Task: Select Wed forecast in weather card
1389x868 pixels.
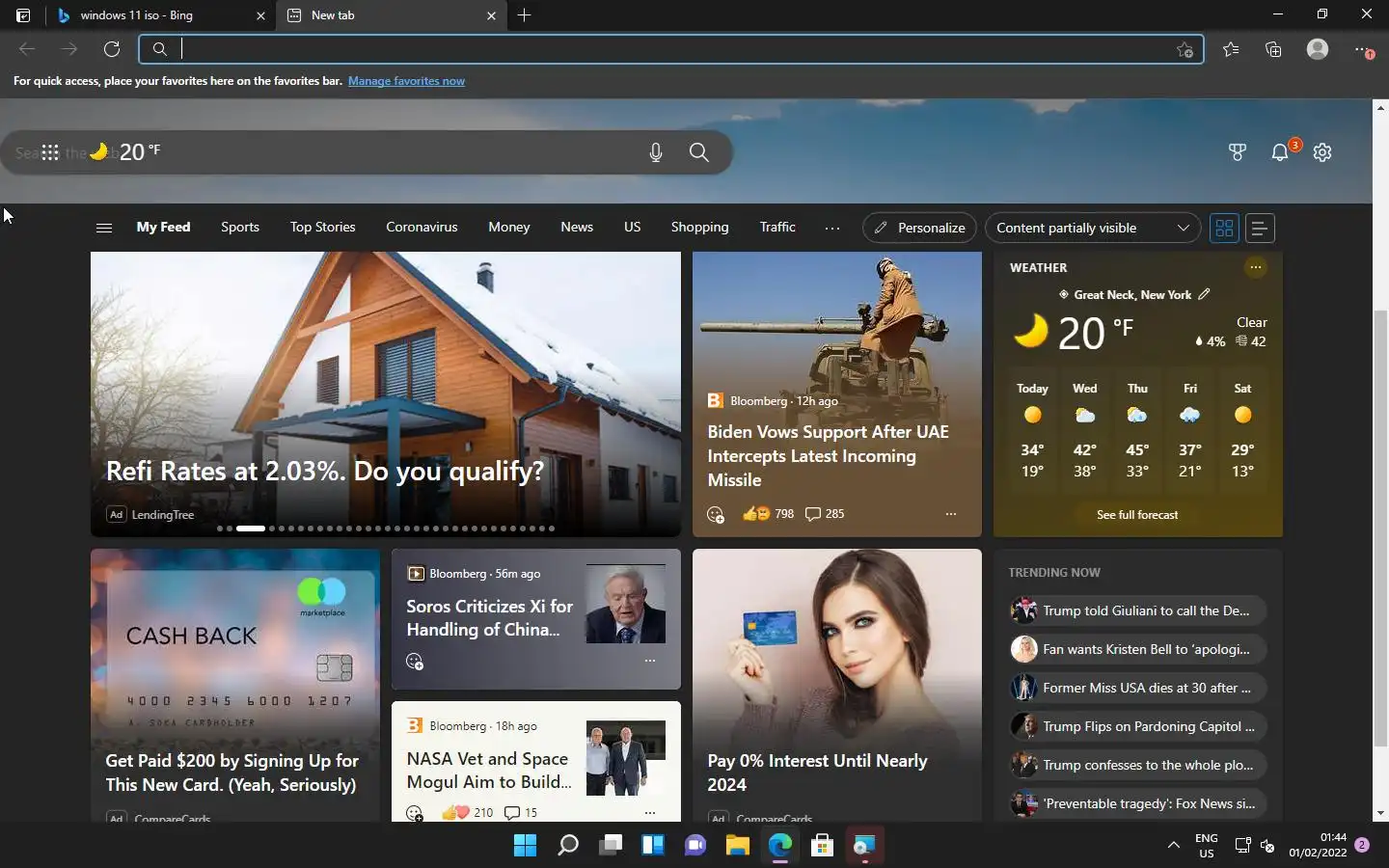Action: [x=1085, y=430]
